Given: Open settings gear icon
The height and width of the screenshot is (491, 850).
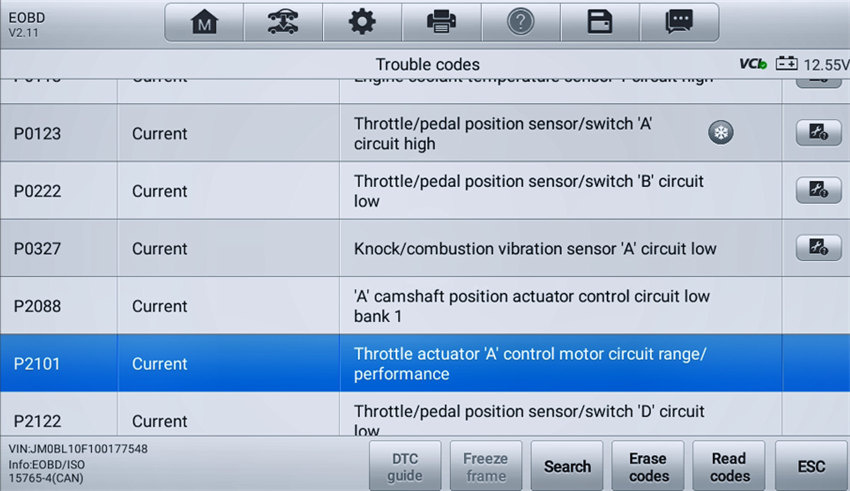Looking at the screenshot, I should pos(362,22).
